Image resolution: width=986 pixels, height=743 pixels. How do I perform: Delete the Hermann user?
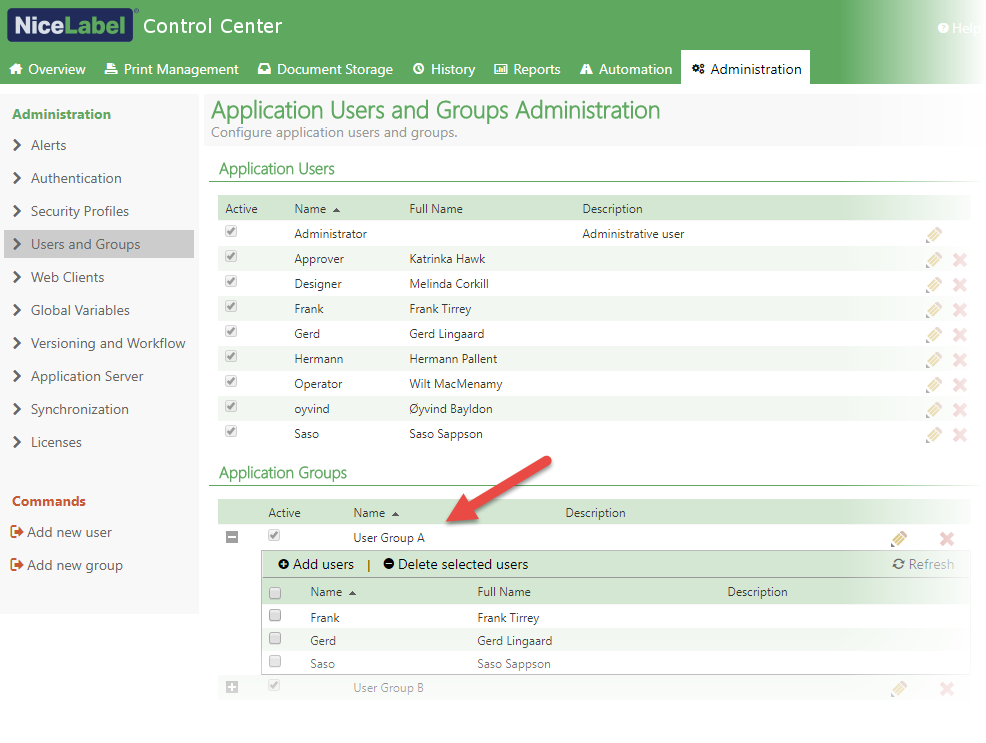[960, 360]
